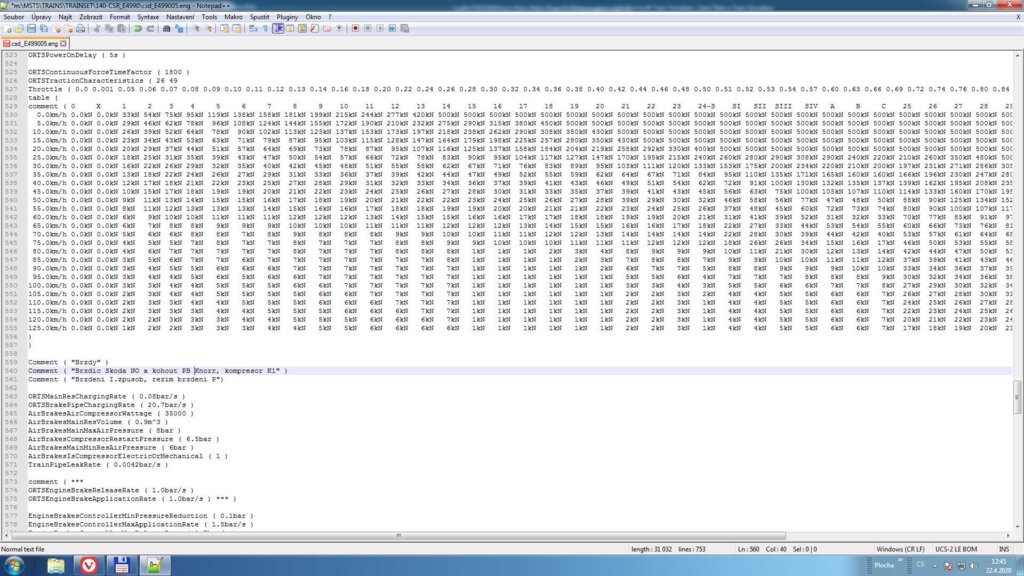Open the Soubor menu
This screenshot has width=1024, height=576.
point(15,17)
